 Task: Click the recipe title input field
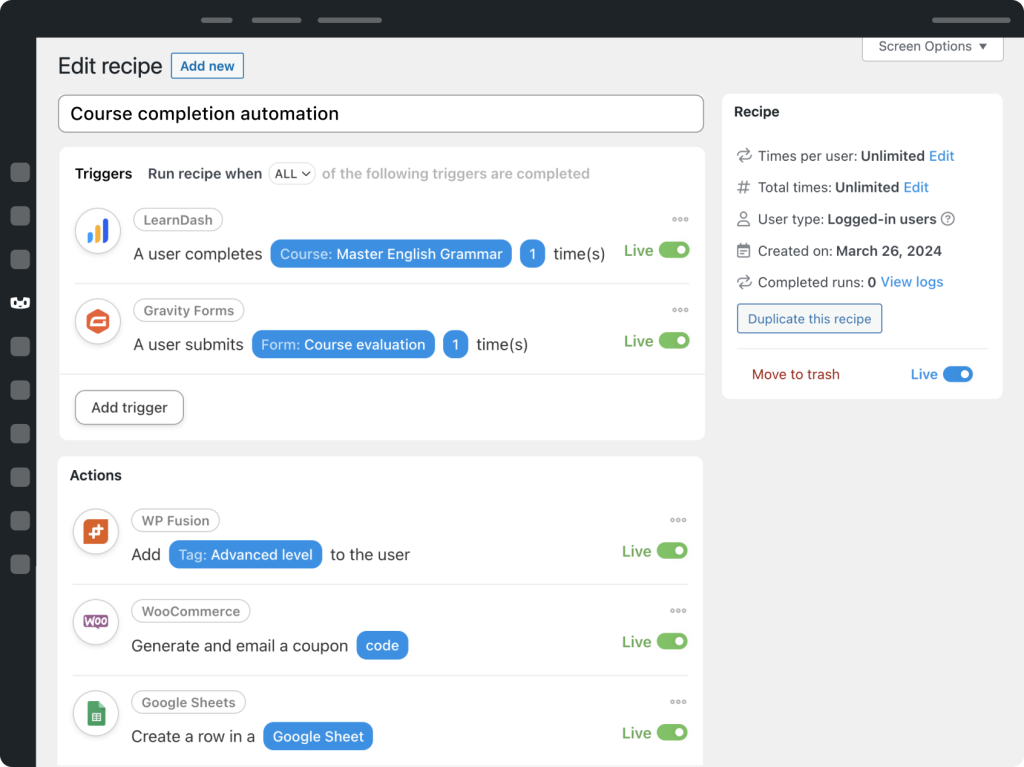click(x=380, y=114)
